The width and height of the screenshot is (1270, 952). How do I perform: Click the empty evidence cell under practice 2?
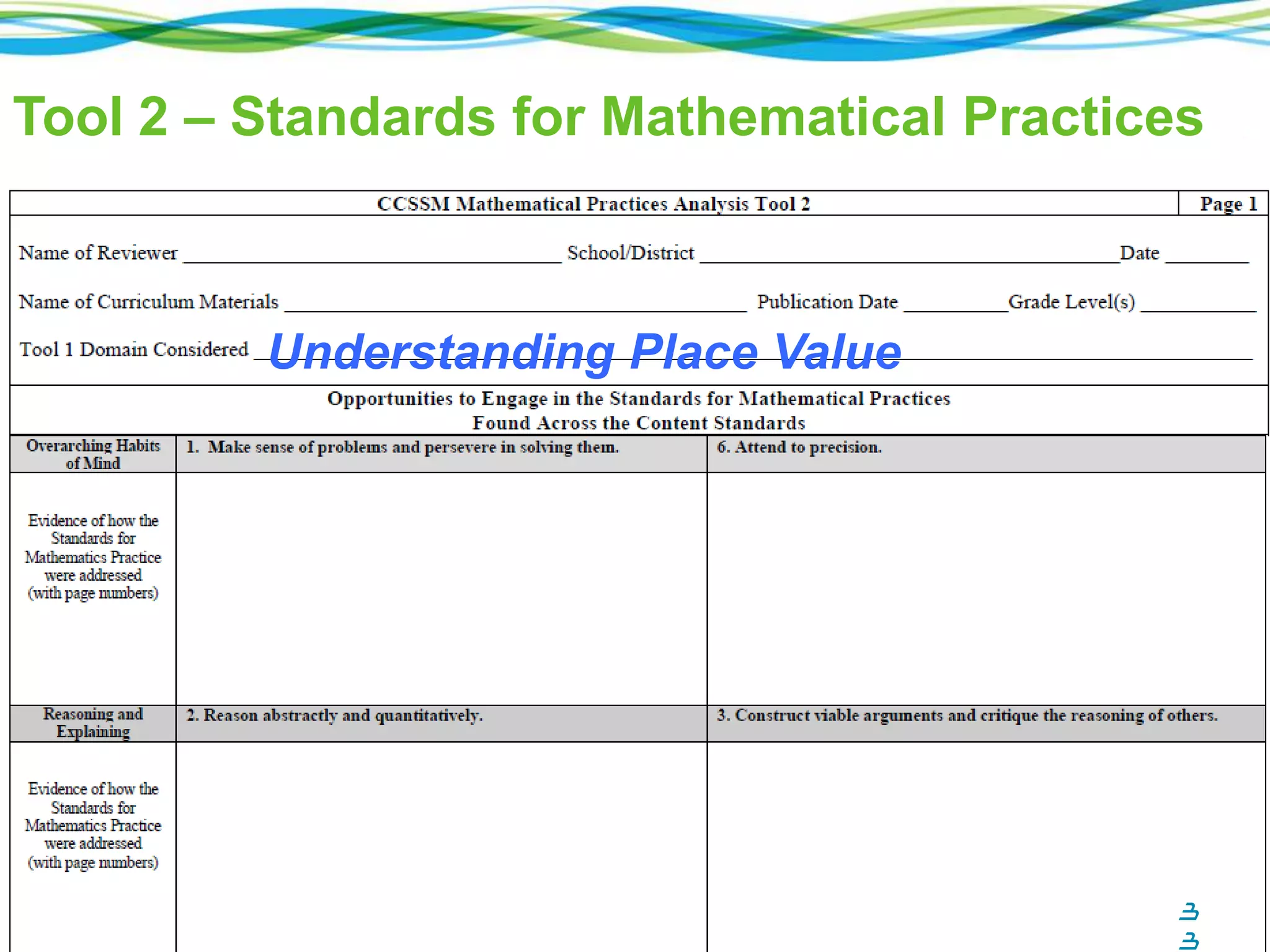click(x=442, y=847)
